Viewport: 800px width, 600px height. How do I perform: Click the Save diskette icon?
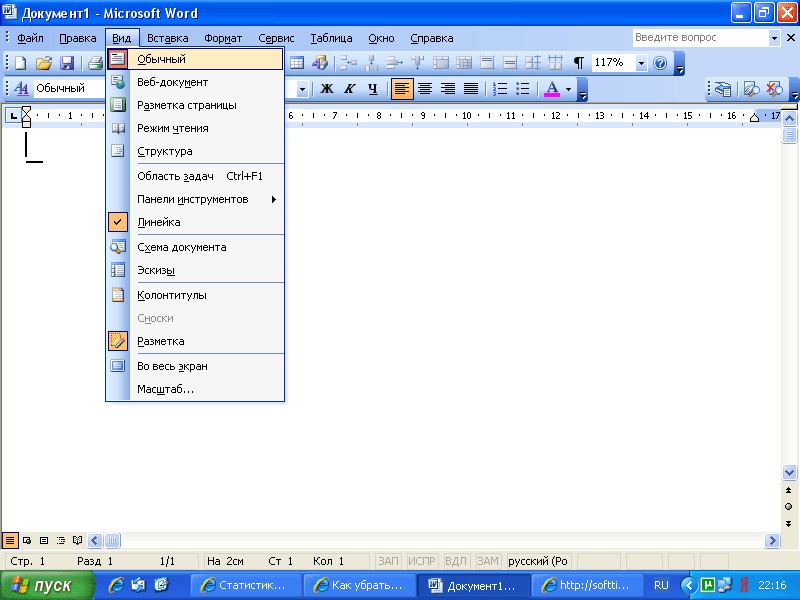pos(67,63)
